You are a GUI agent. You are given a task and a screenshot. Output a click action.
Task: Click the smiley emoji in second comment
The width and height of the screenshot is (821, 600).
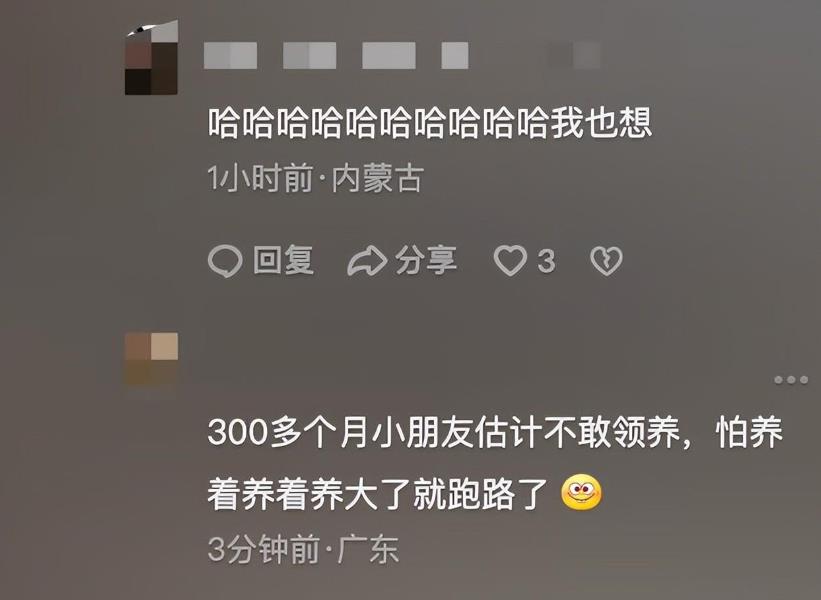click(581, 493)
